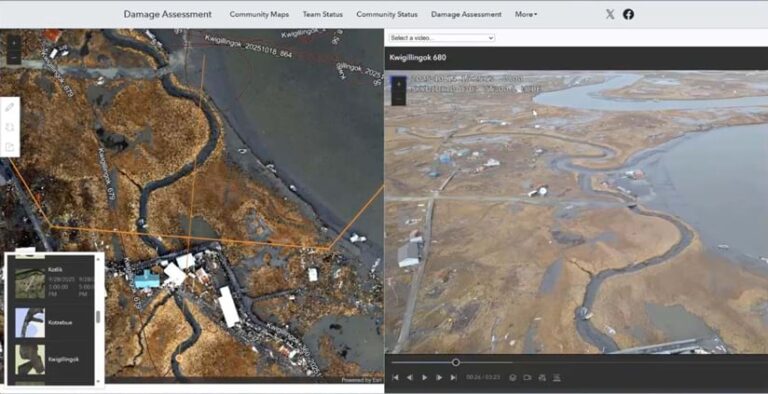
Task: Click the Kotzebue bookmark label
Action: (x=60, y=323)
